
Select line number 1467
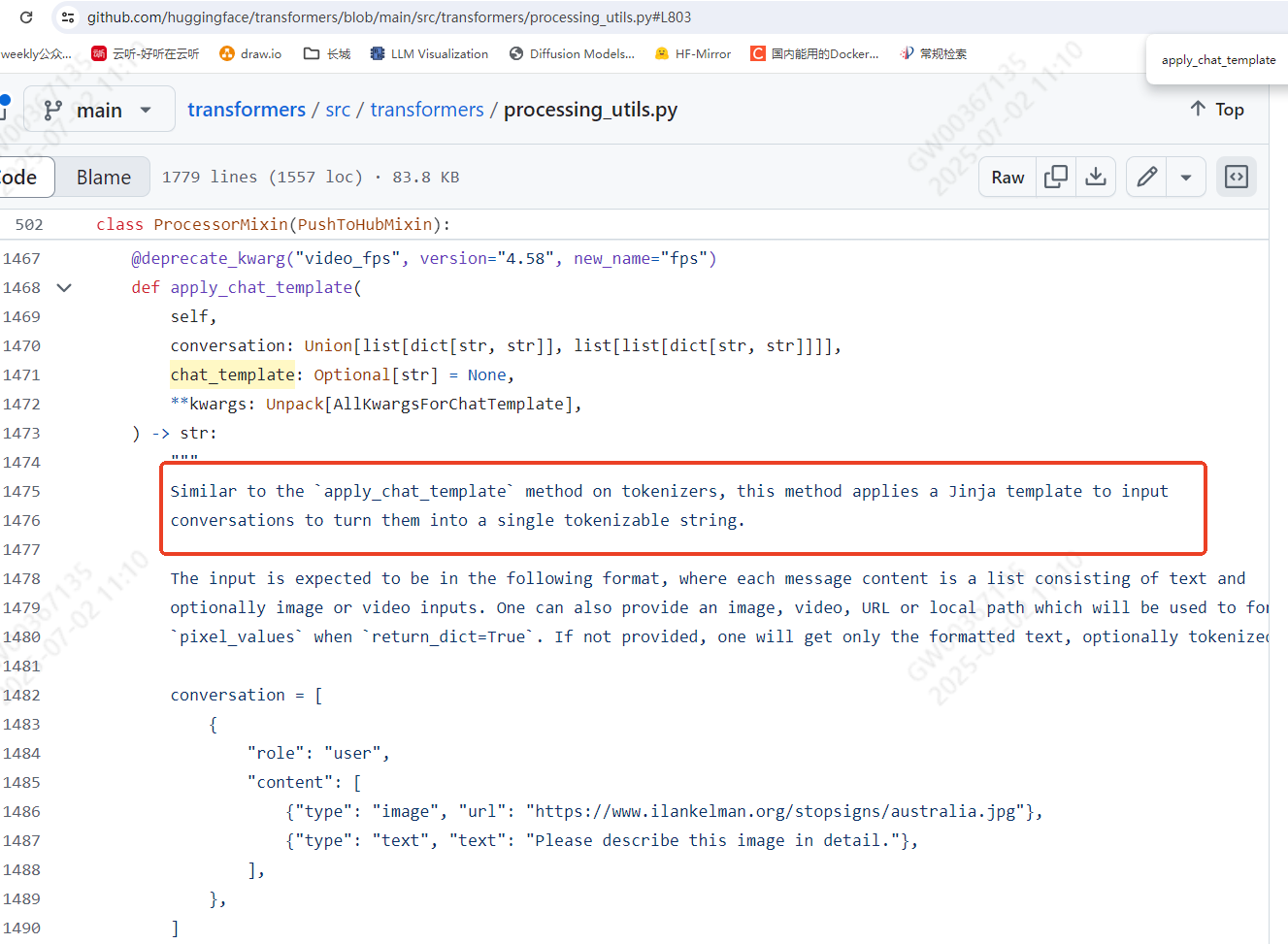coord(21,258)
